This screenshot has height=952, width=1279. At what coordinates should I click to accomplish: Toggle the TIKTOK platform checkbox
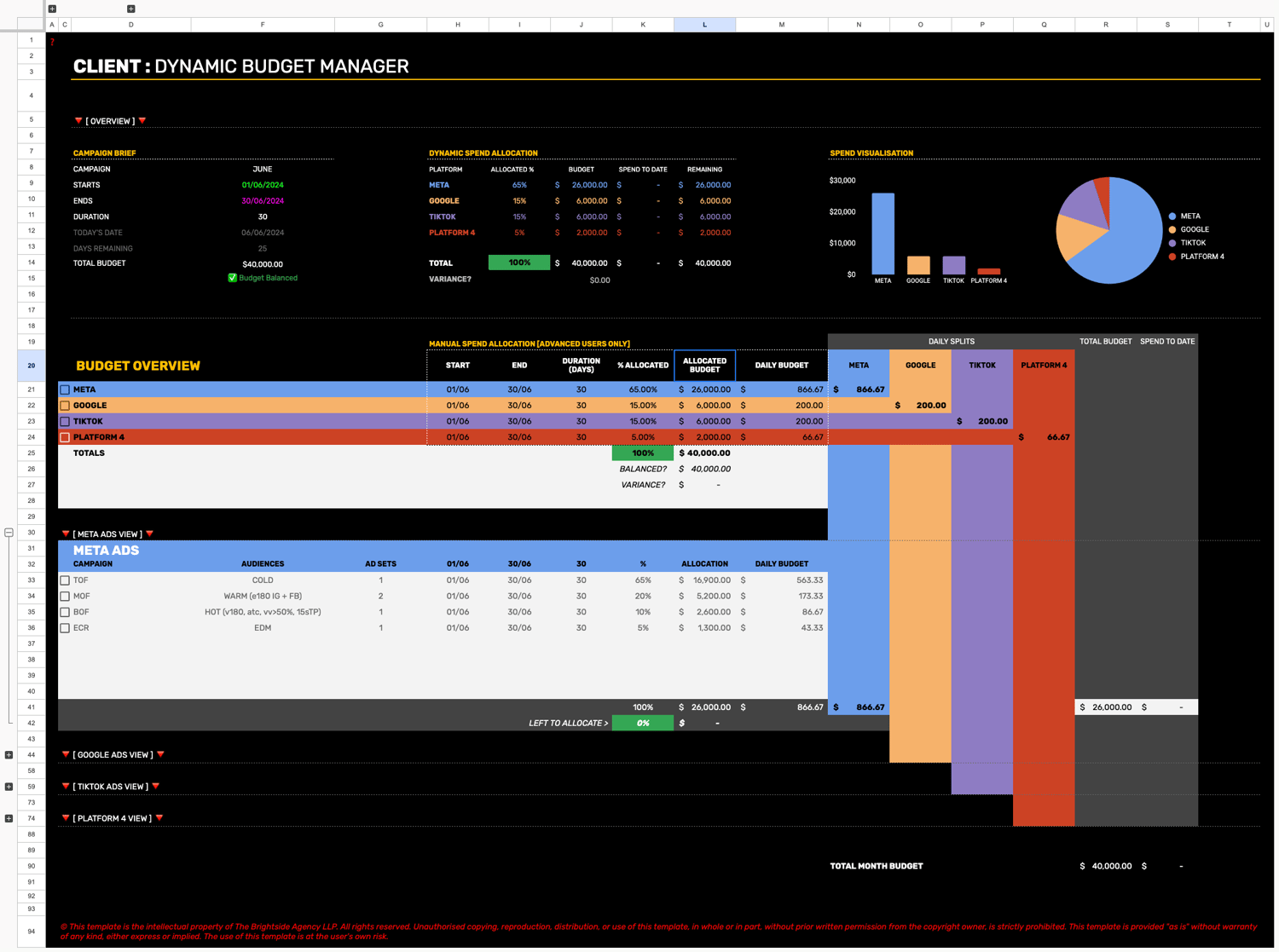coord(65,421)
